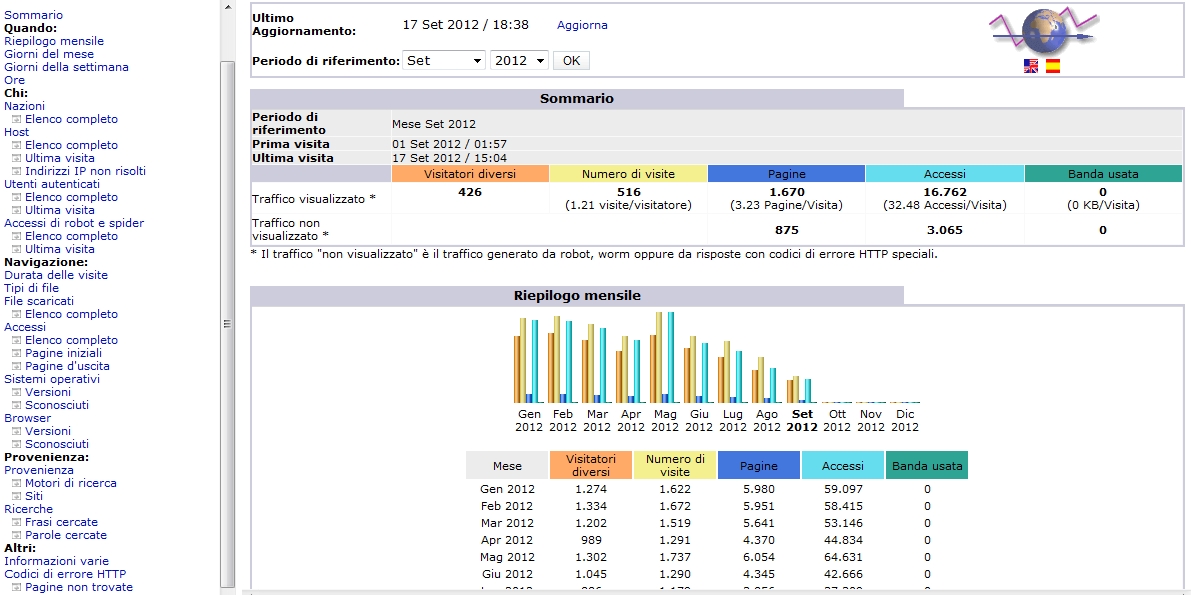Select Durata delle visite in the navigation
The width and height of the screenshot is (1191, 595).
point(55,275)
